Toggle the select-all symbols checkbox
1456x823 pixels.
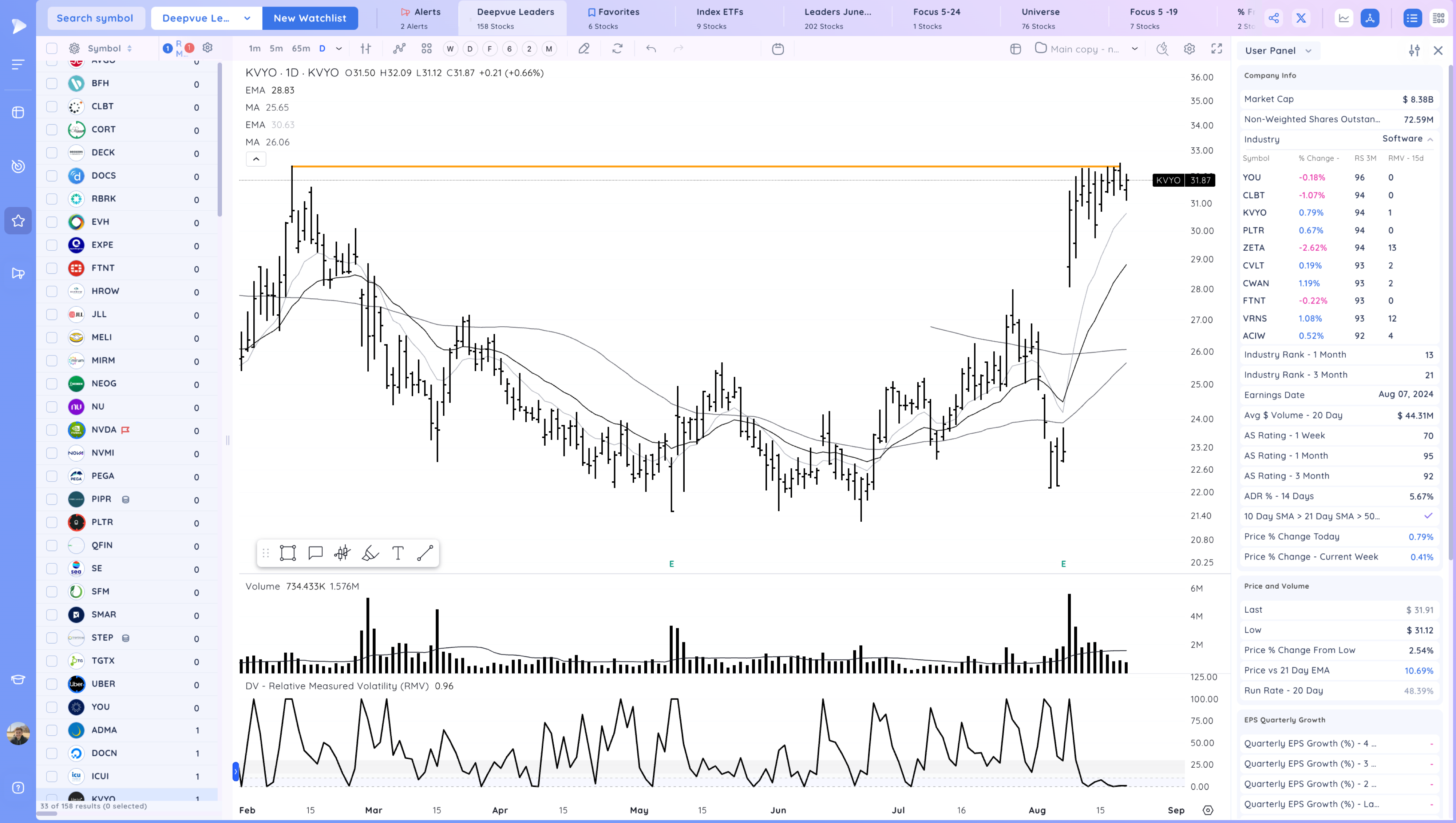51,49
